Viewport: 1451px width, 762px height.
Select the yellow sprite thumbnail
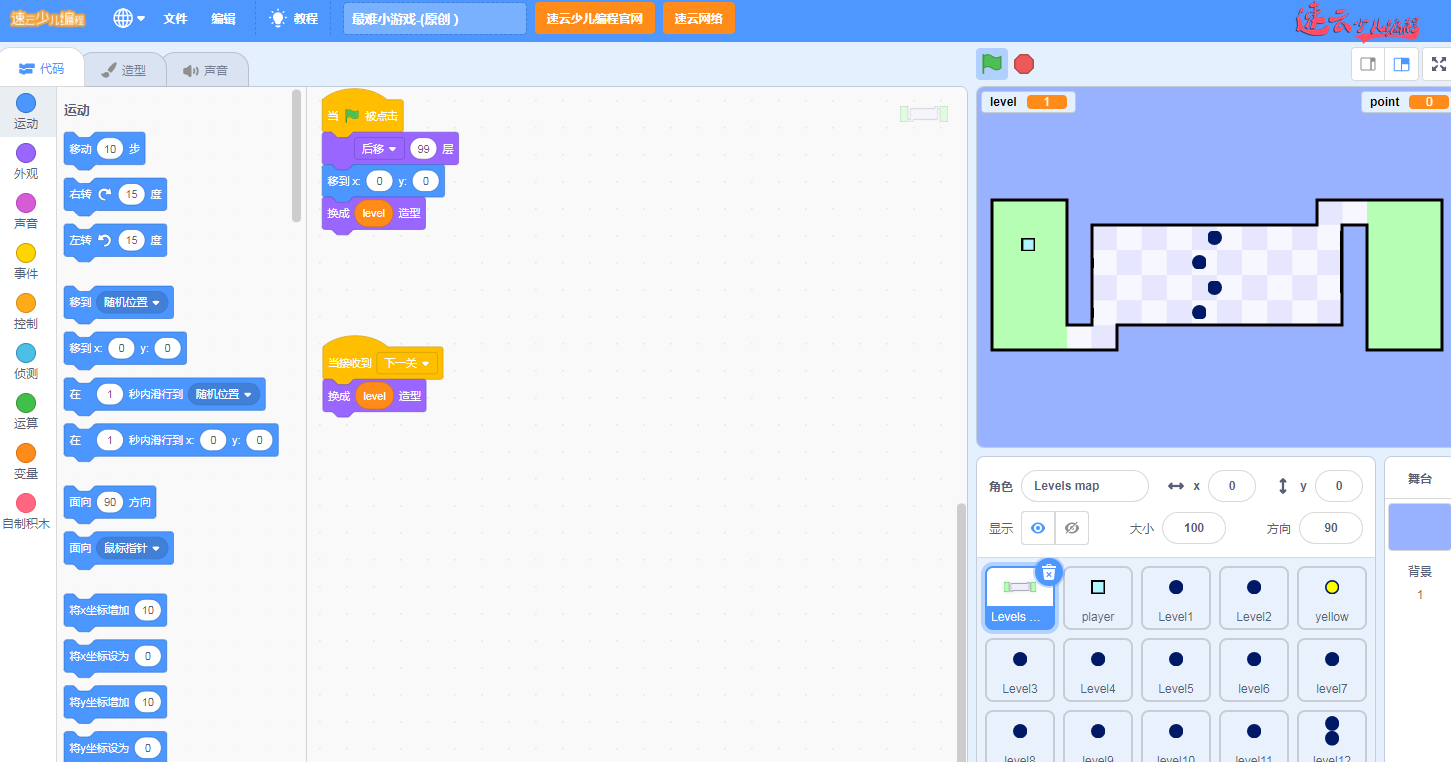pyautogui.click(x=1331, y=597)
